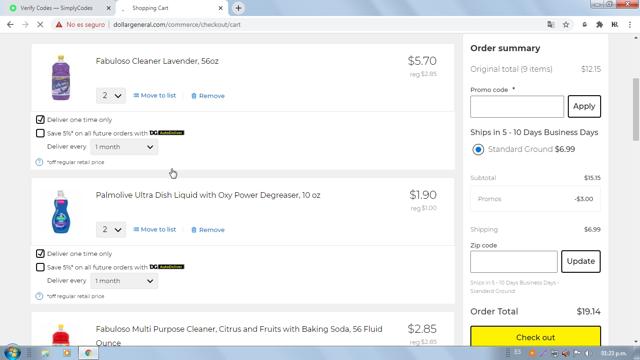
Task: Open Palmolive Ultra Dish Liquid thumbnail
Action: (x=61, y=212)
